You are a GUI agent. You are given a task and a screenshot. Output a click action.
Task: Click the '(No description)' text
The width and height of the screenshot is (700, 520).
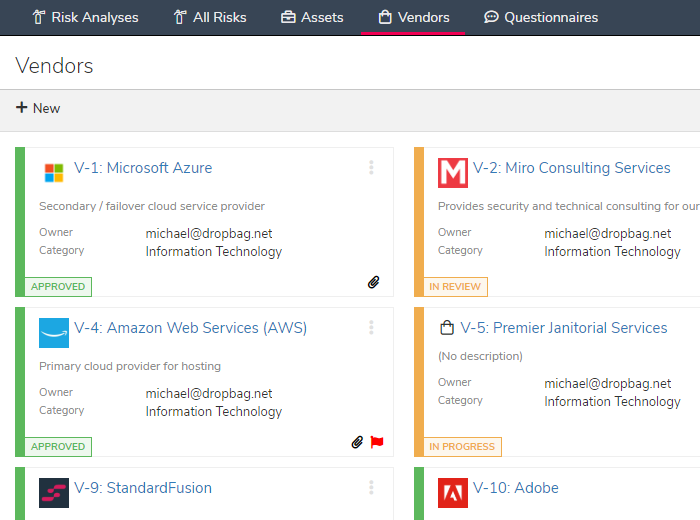(x=480, y=356)
